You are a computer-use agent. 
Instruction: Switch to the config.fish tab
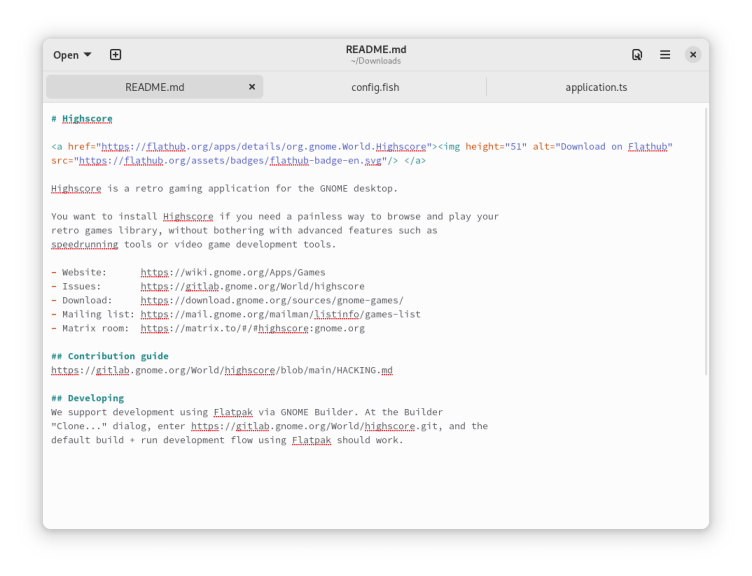[375, 87]
